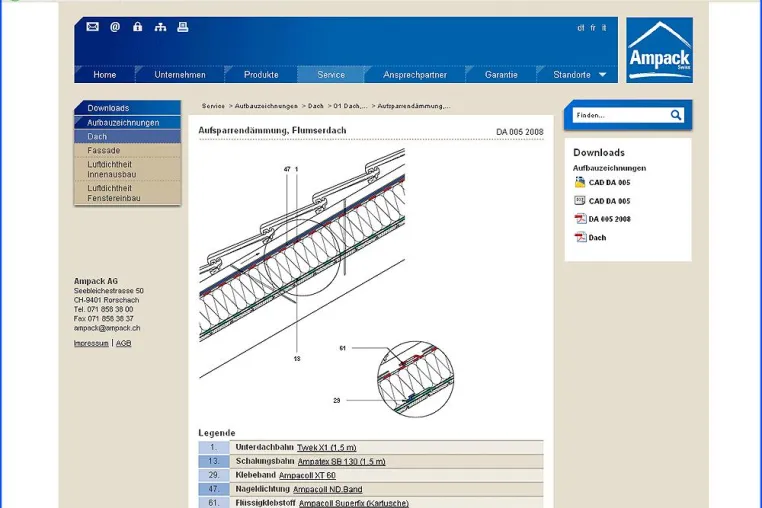Screen dimensions: 762x508
Task: Select Downloads in the left sidebar
Action: [127, 108]
